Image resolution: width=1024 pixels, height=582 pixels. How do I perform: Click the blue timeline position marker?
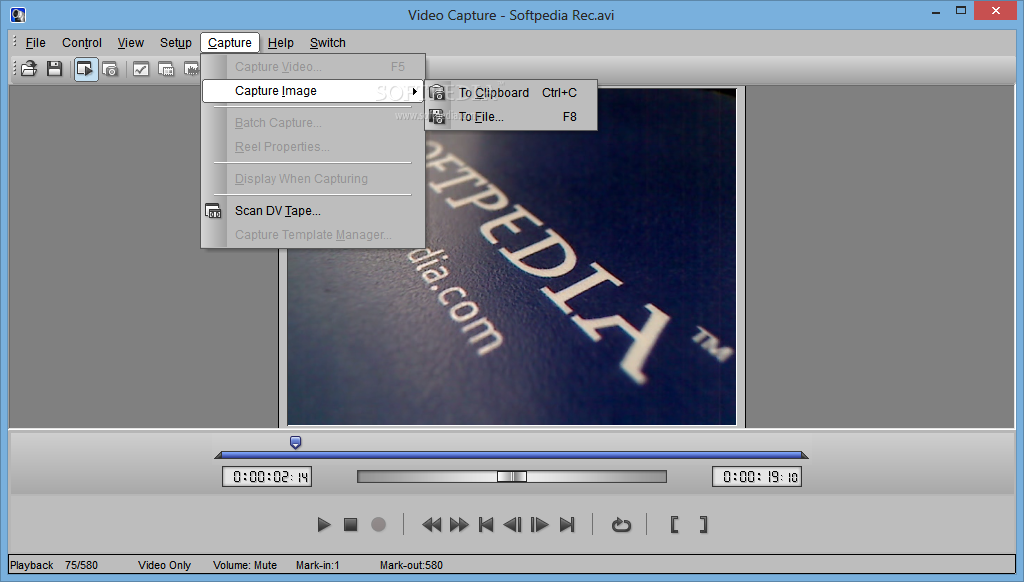295,442
